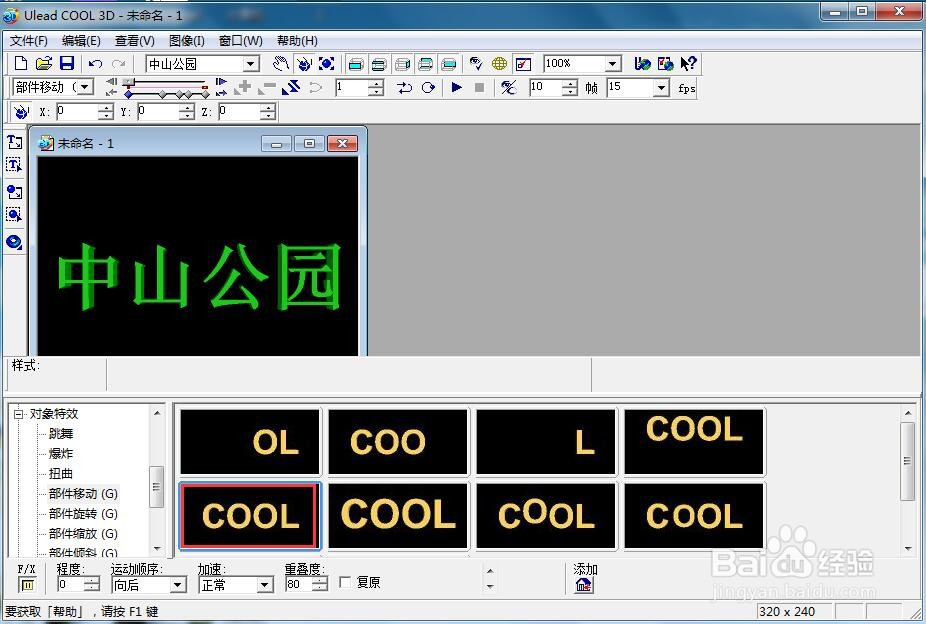Click the Reverse animation blue arrows icon
This screenshot has width=926, height=624.
pos(291,87)
